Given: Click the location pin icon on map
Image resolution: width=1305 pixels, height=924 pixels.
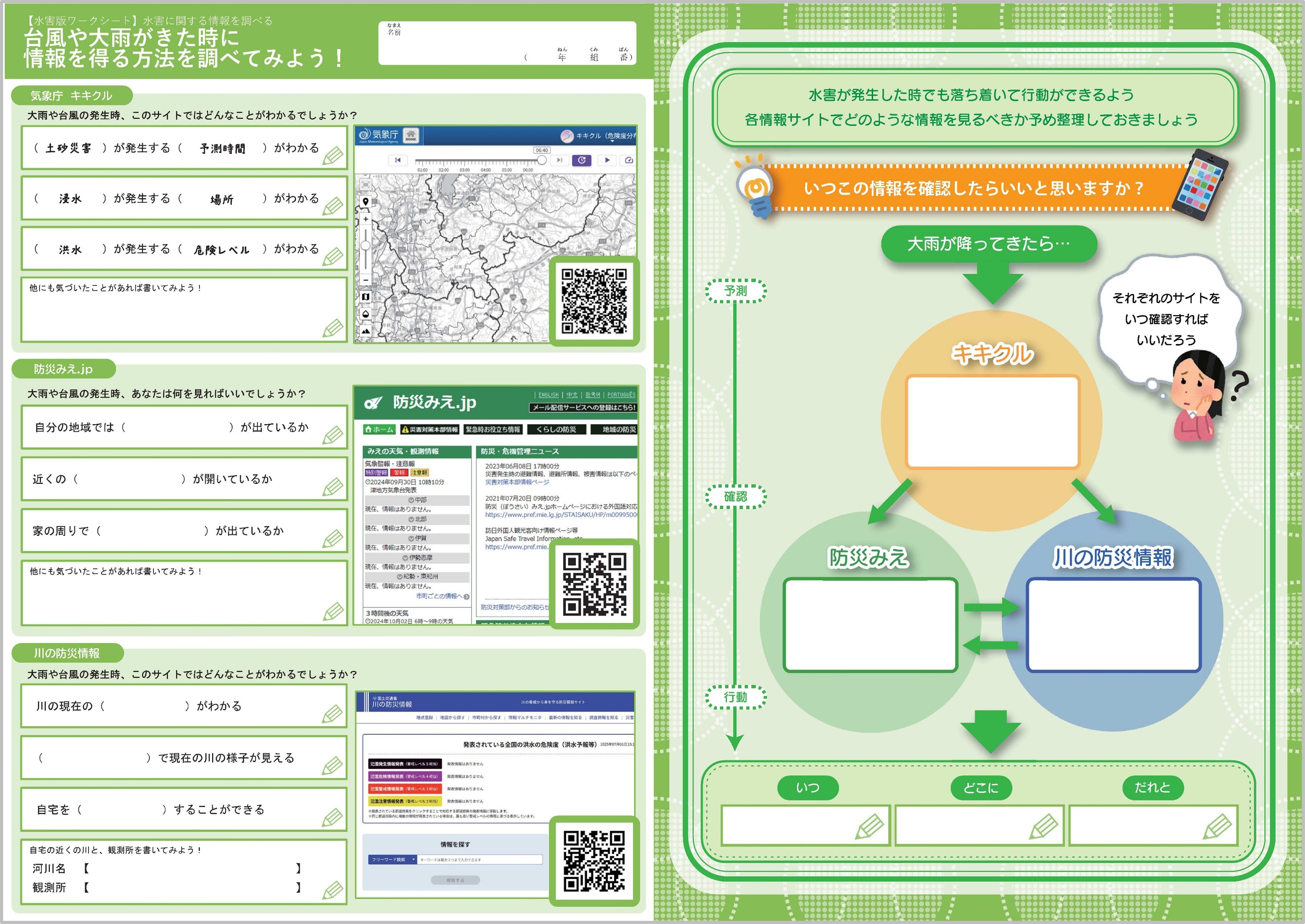Looking at the screenshot, I should 365,201.
